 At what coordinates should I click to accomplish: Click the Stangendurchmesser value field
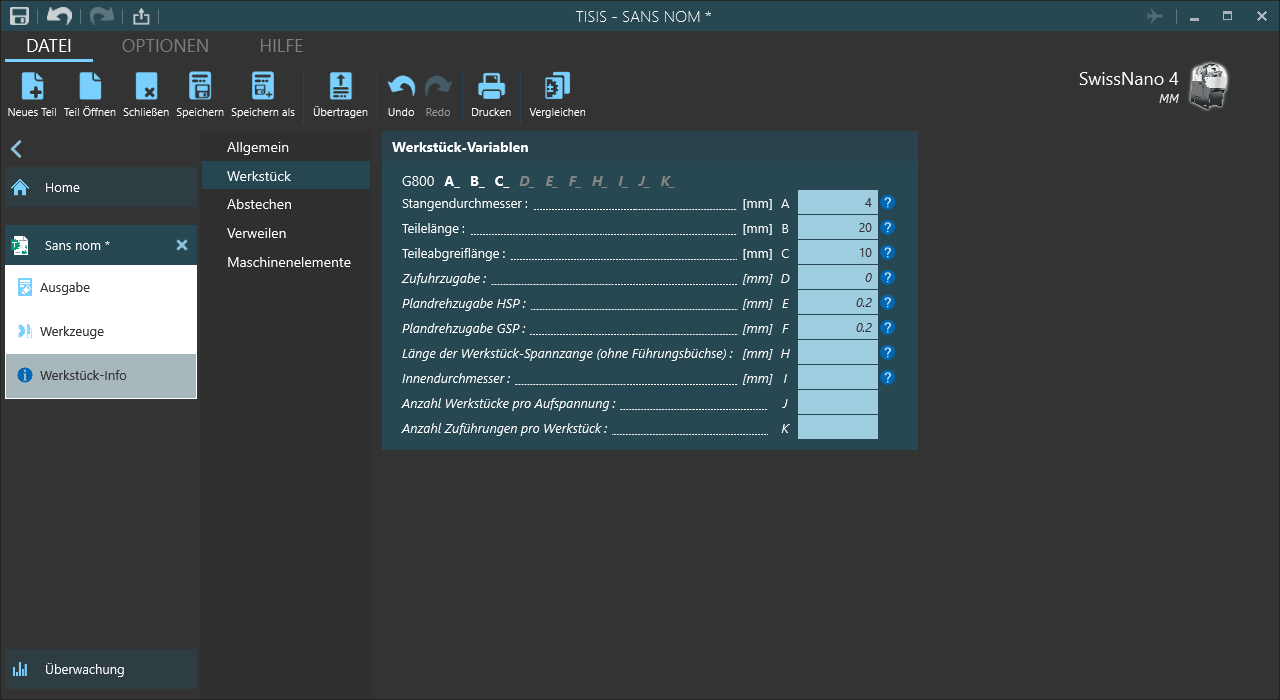837,203
